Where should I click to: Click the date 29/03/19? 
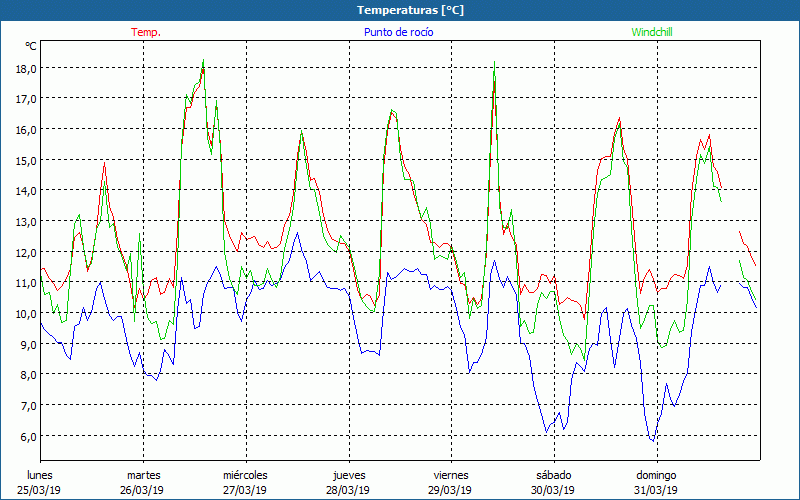pos(451,490)
